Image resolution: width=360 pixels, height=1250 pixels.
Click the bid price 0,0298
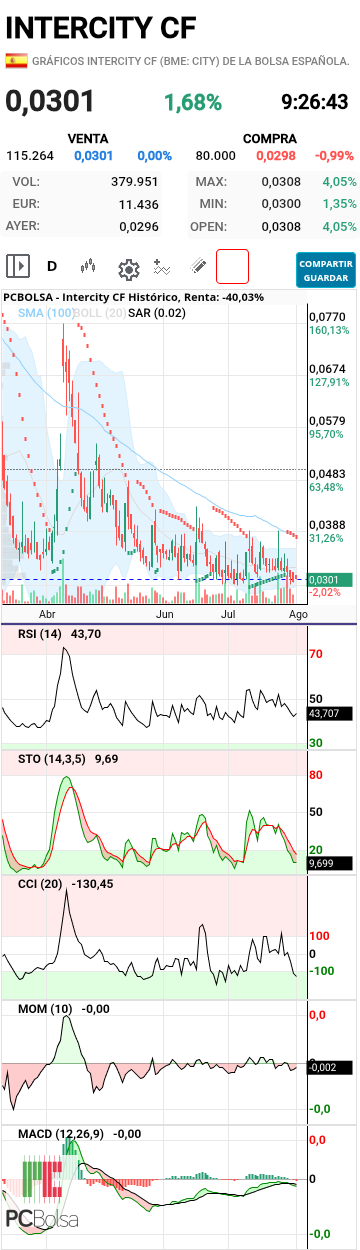(275, 156)
